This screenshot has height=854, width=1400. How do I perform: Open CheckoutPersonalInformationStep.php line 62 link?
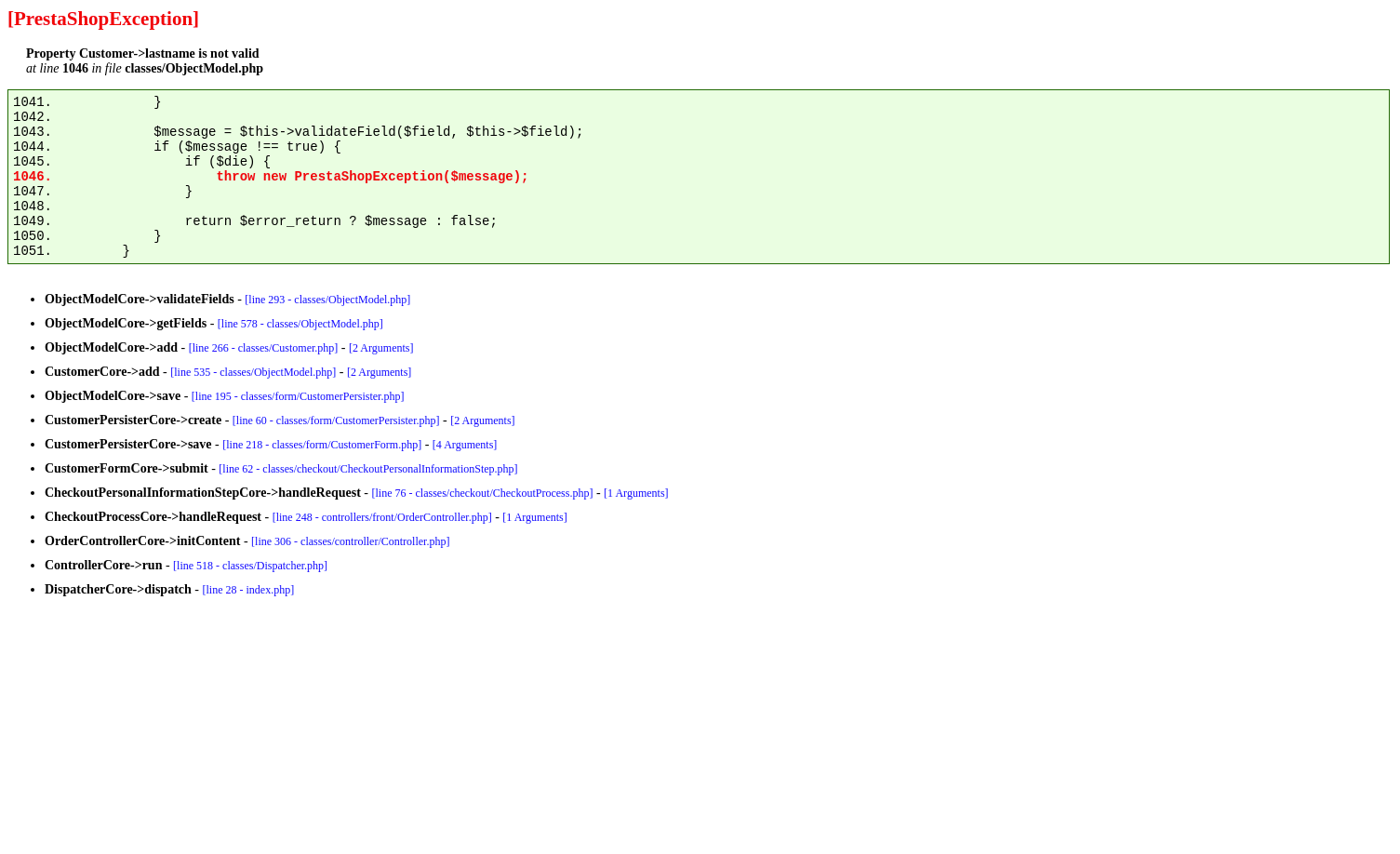[367, 468]
